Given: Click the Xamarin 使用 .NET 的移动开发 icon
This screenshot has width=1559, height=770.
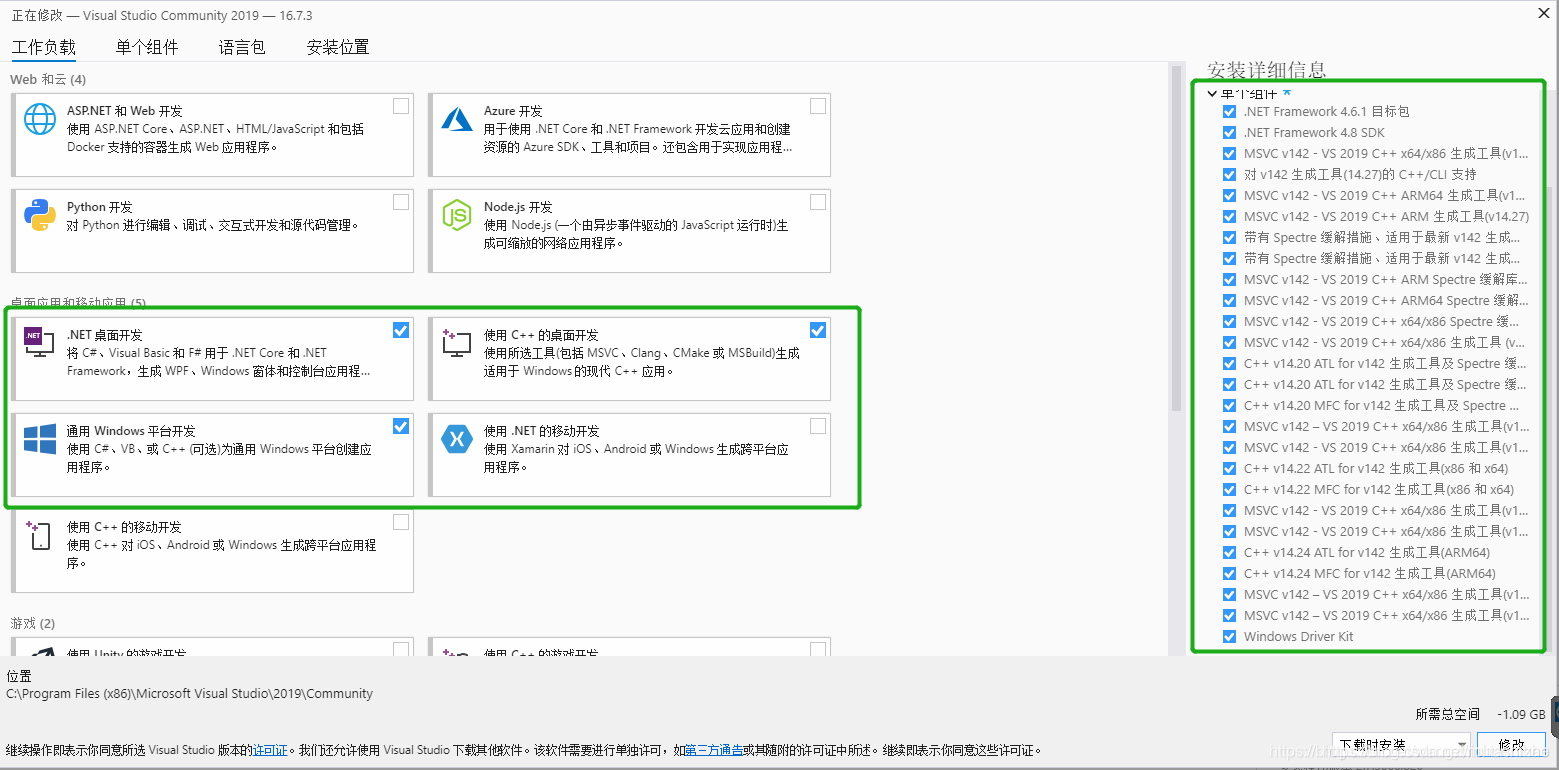Looking at the screenshot, I should pos(457,438).
